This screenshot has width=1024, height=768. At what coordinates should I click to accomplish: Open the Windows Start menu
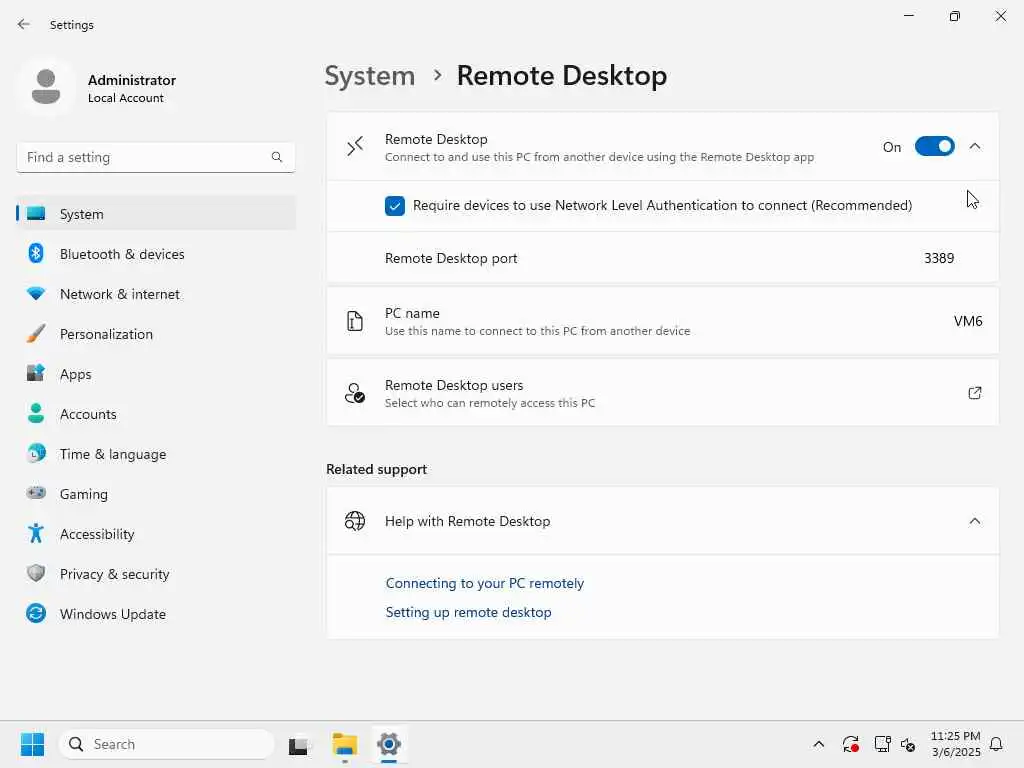(32, 744)
